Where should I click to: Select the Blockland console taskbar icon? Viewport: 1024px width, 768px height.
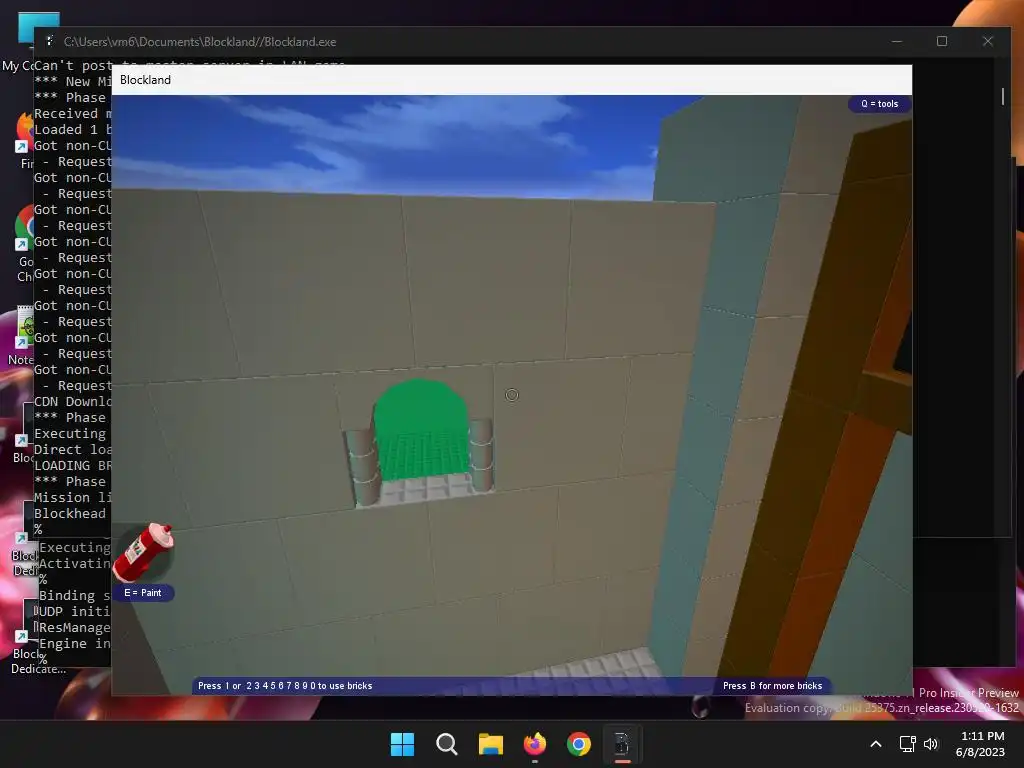(622, 744)
